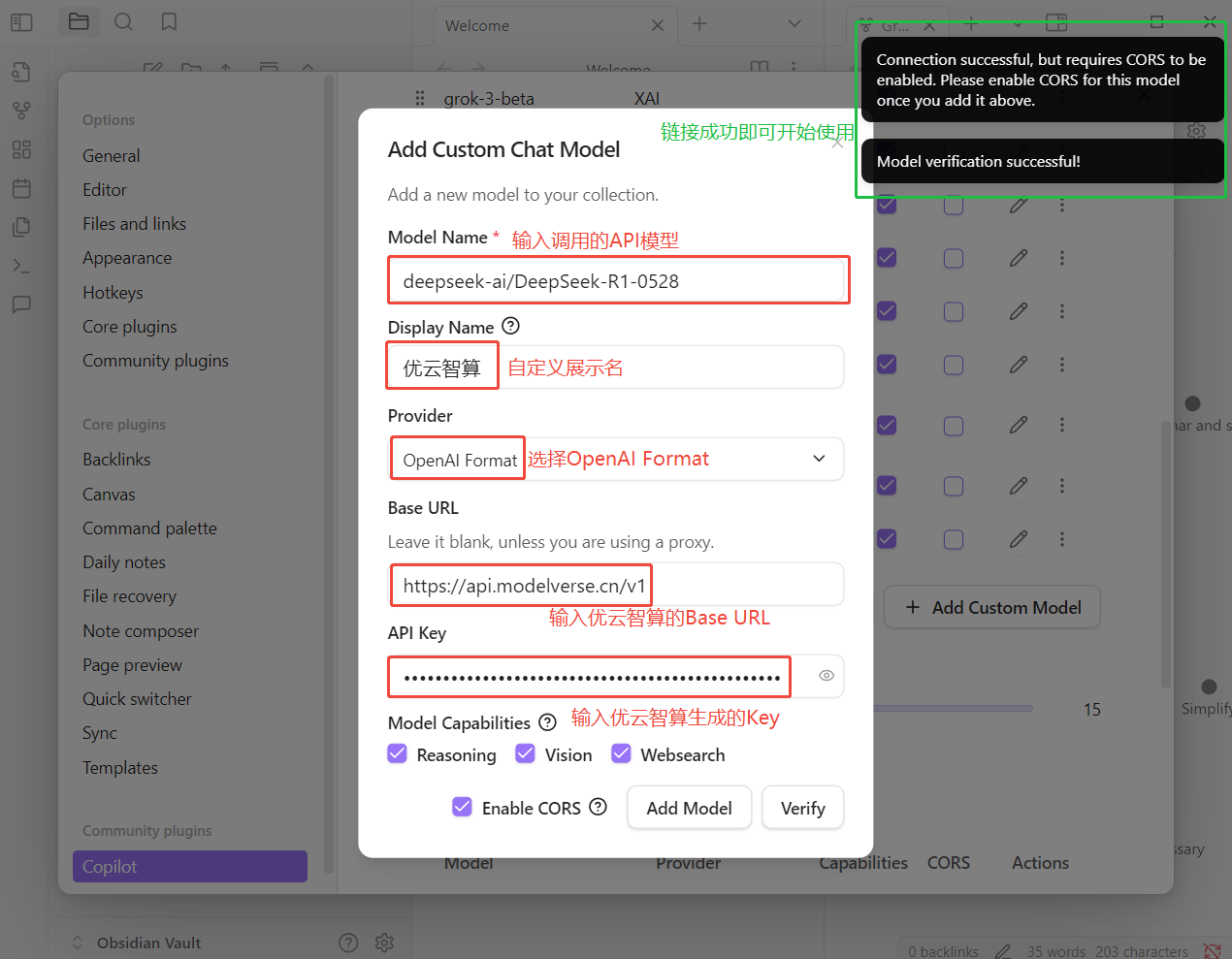The image size is (1232, 959).
Task: Click the Add Model button
Action: tap(689, 808)
